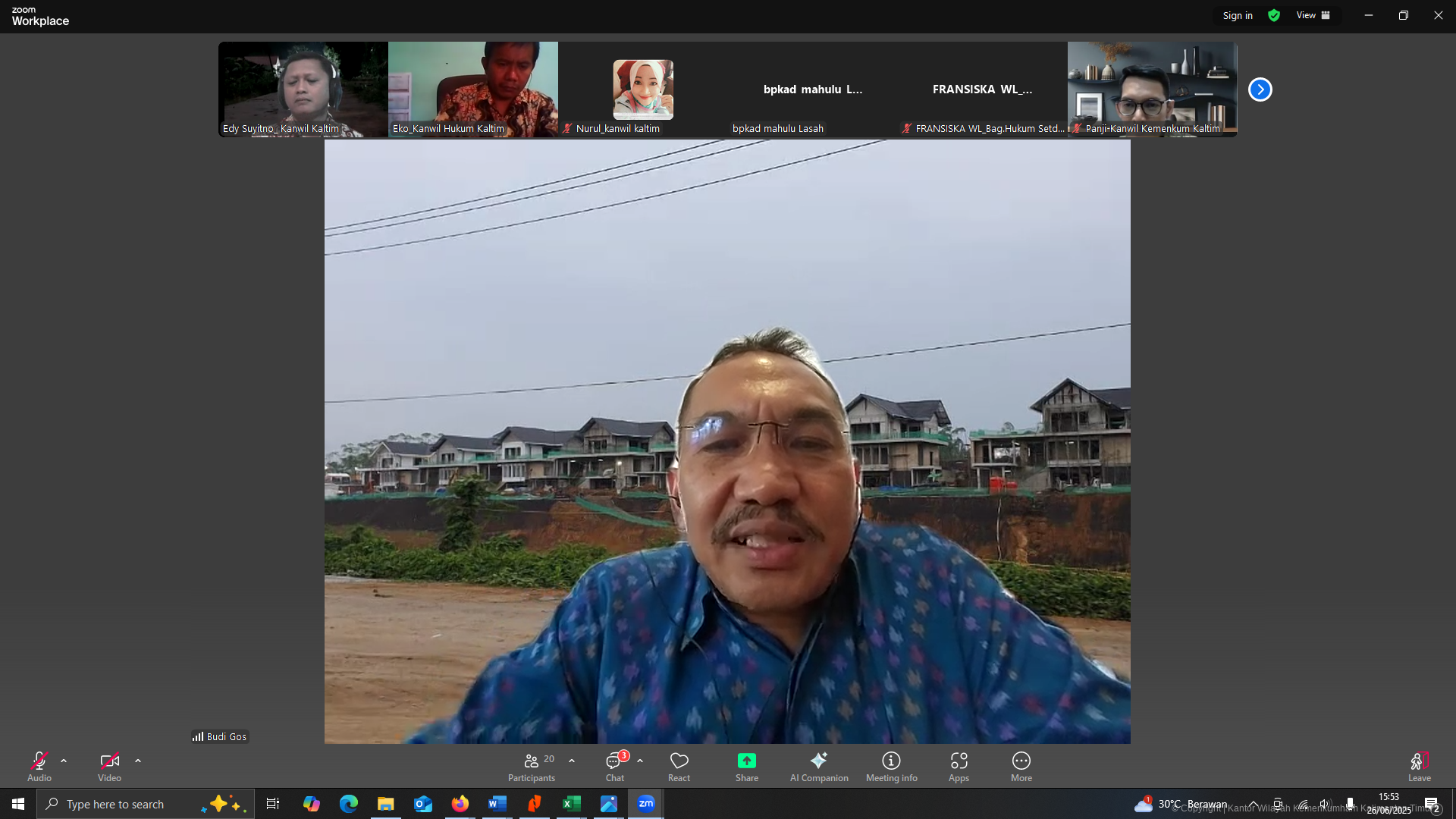Leave the meeting
Viewport: 1456px width, 819px height.
[x=1420, y=766]
